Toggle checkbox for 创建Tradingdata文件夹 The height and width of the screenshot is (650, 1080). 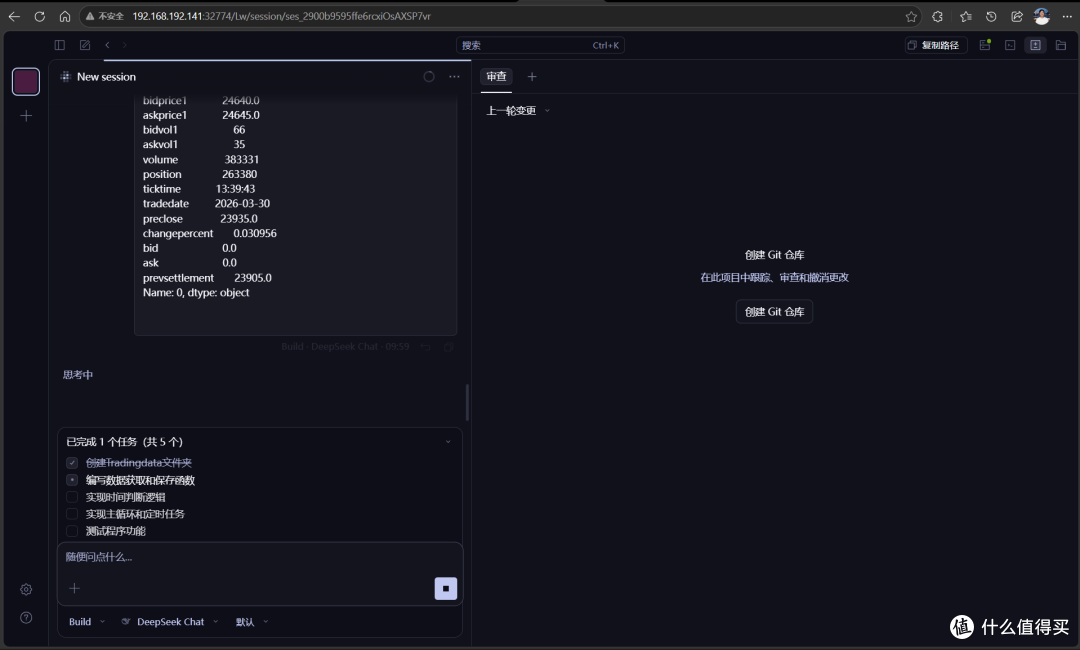[x=72, y=463]
